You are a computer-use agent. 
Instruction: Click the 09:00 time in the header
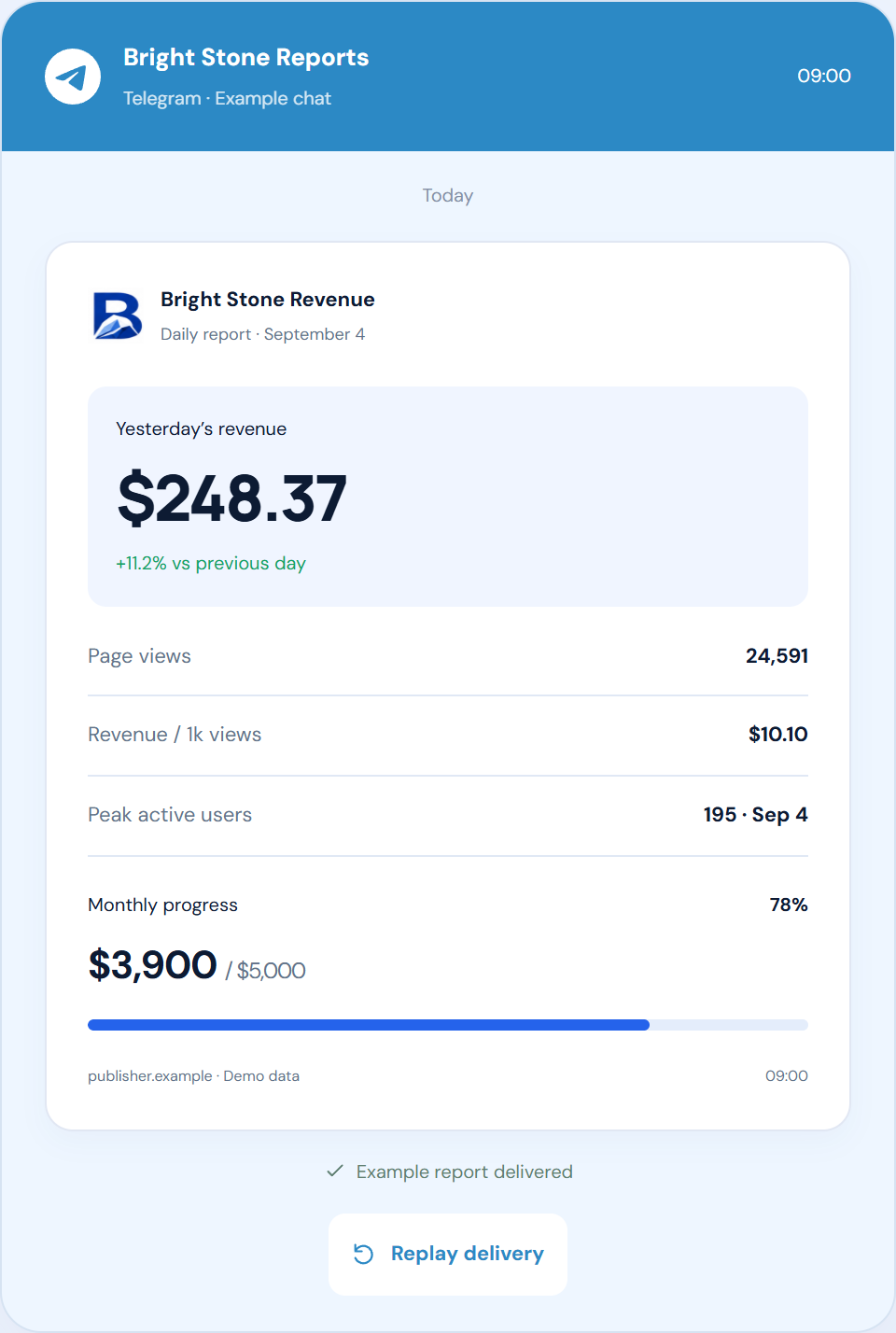[x=824, y=76]
